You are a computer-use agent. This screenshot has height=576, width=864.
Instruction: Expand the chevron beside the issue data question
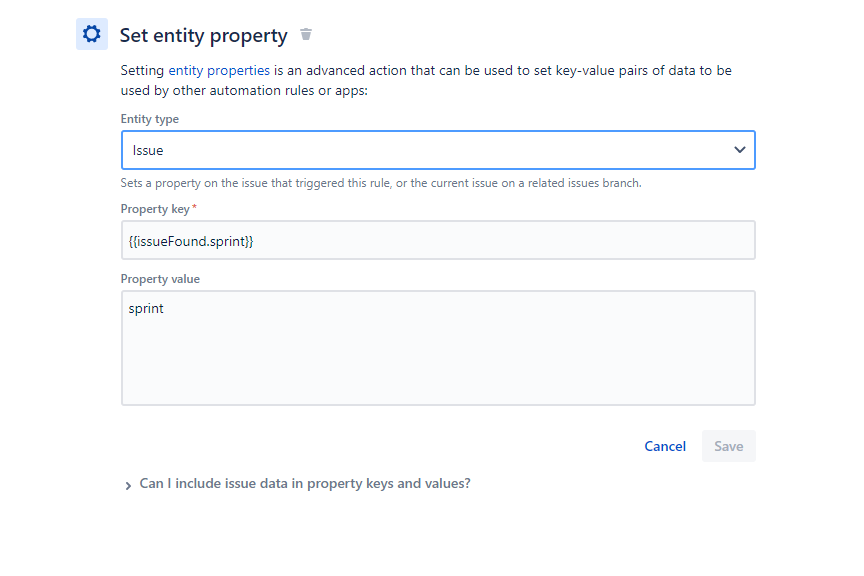[128, 485]
